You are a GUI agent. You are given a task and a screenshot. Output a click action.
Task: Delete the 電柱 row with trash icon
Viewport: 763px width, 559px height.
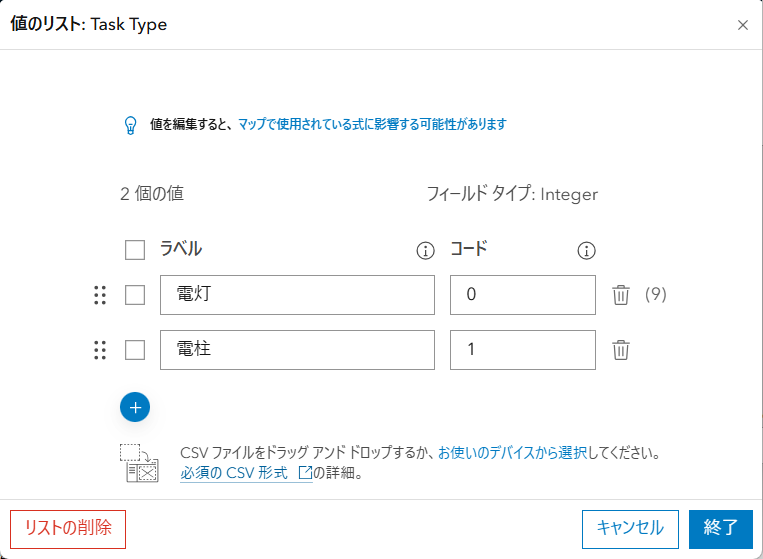tap(621, 350)
